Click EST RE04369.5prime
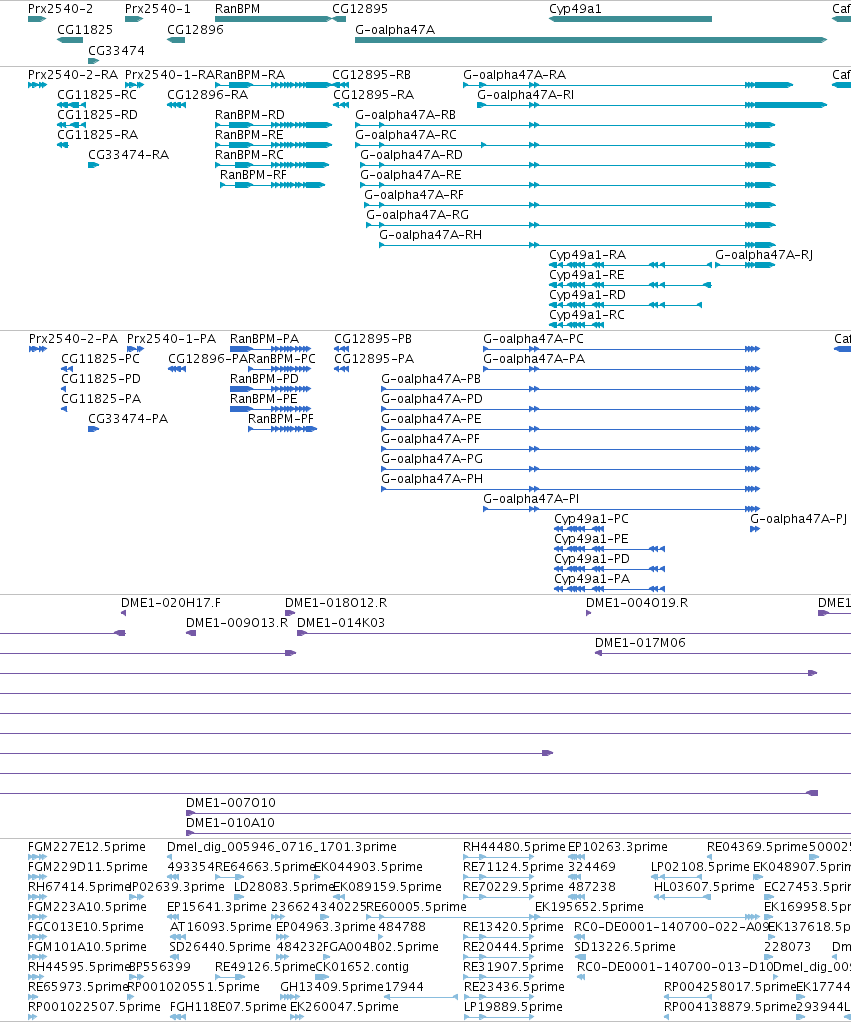Image resolution: width=851 pixels, height=1022 pixels. pyautogui.click(x=757, y=847)
